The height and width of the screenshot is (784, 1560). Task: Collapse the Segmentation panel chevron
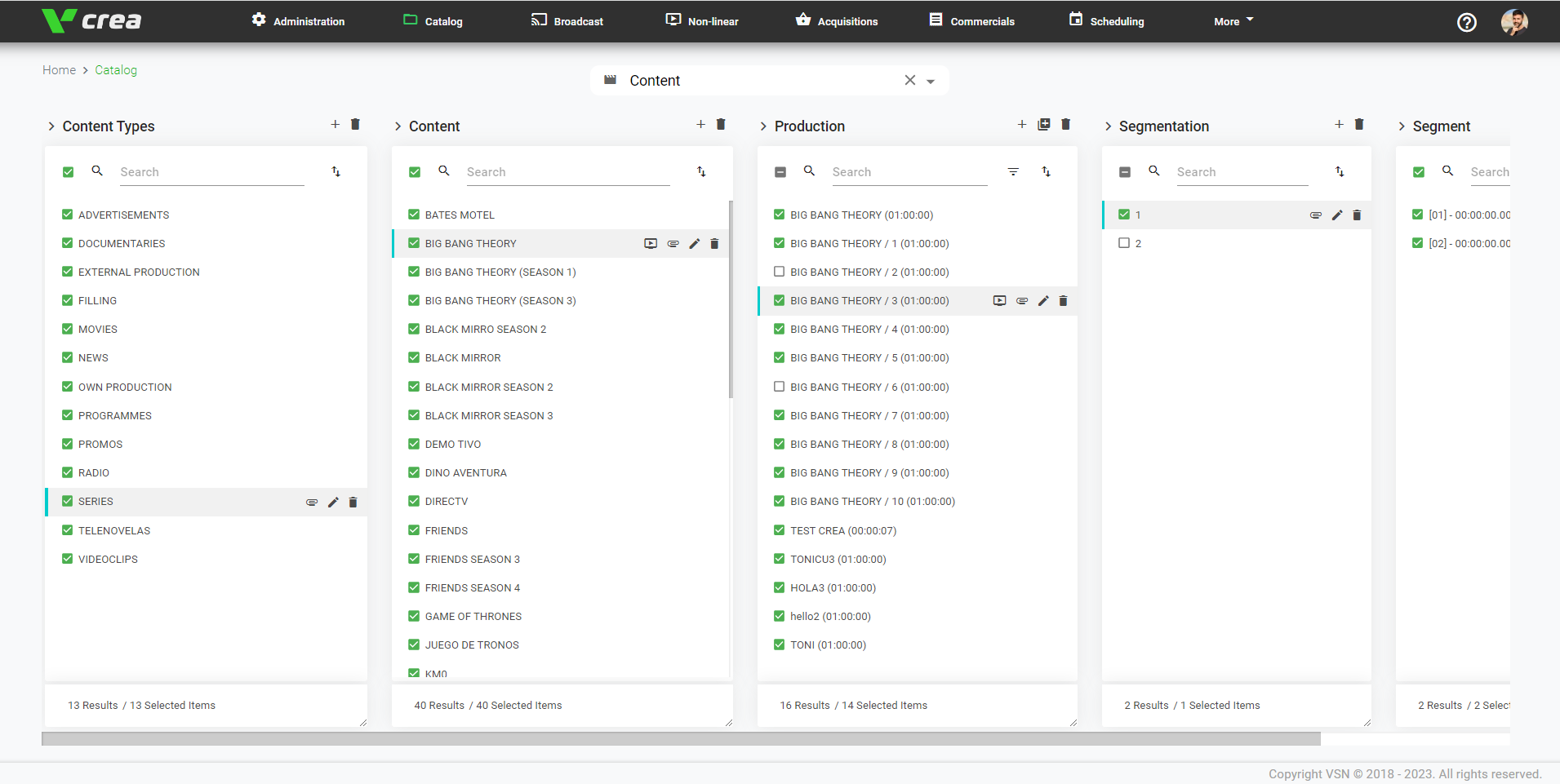1108,126
